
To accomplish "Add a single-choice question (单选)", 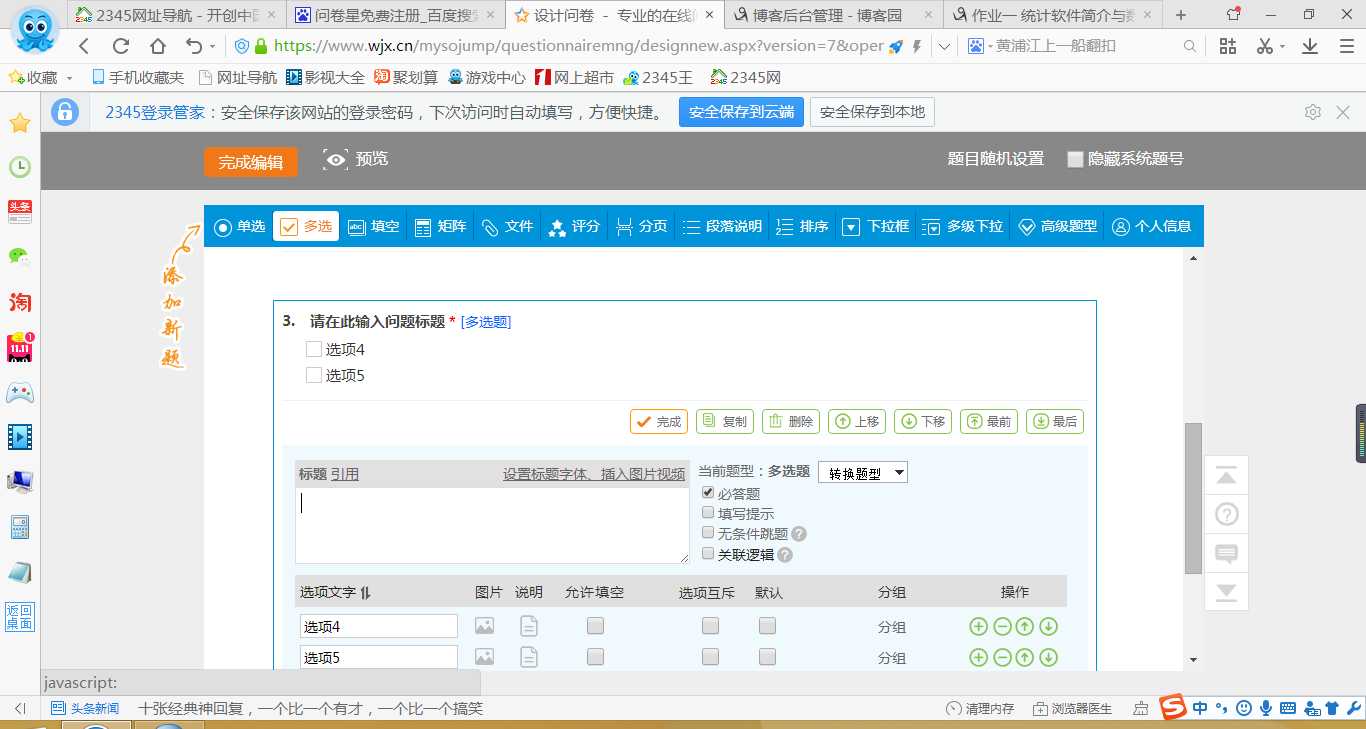I will pos(240,227).
